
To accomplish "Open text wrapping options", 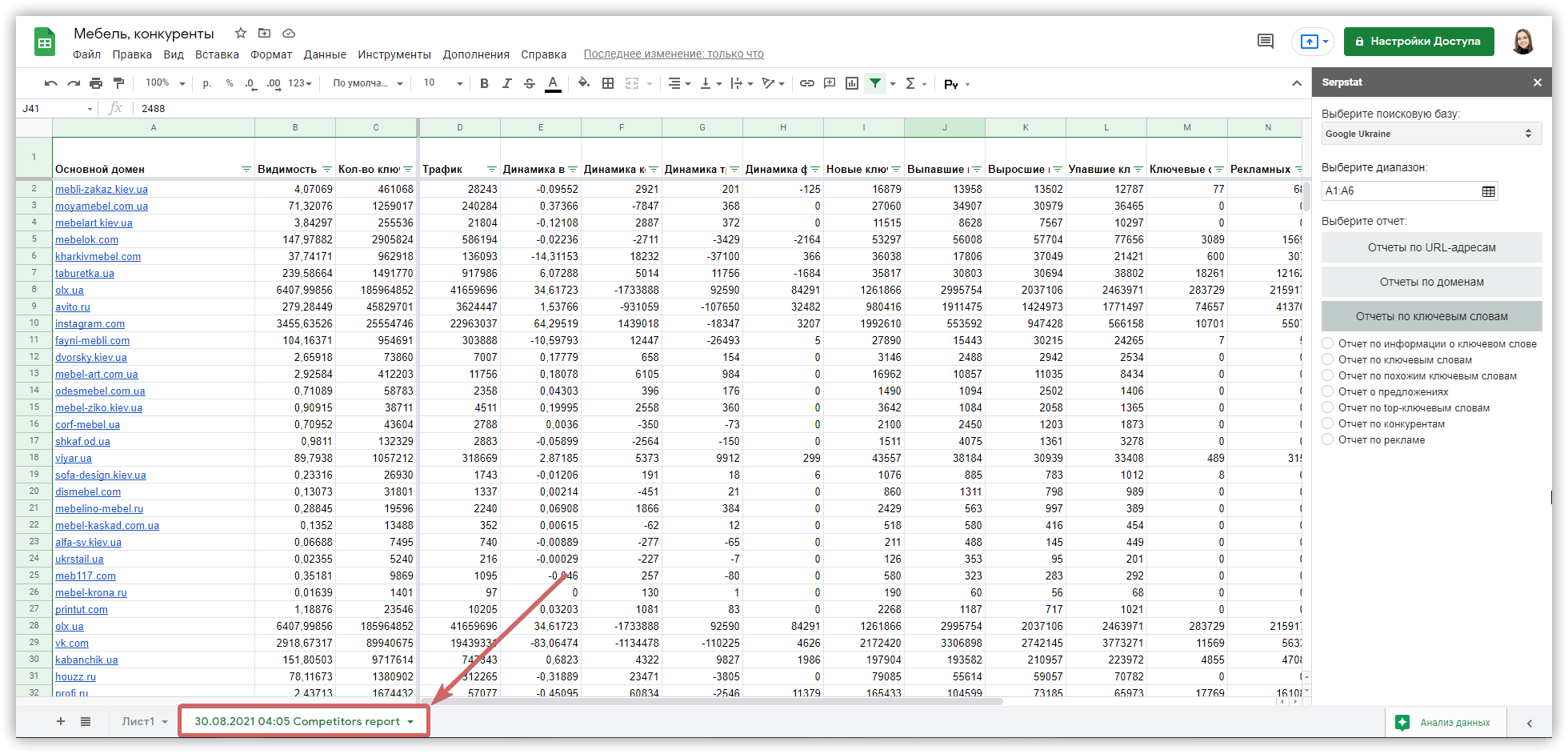I will (742, 83).
